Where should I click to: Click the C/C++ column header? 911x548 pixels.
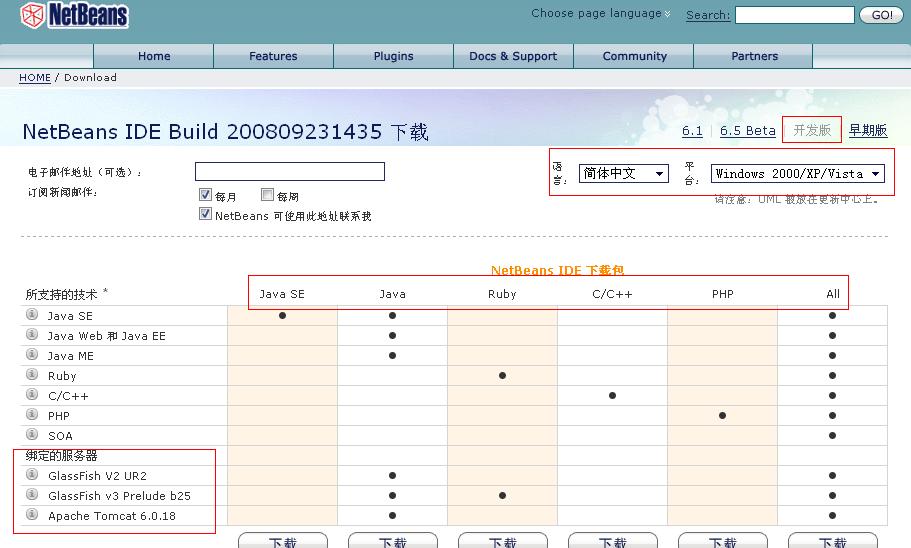coord(612,294)
